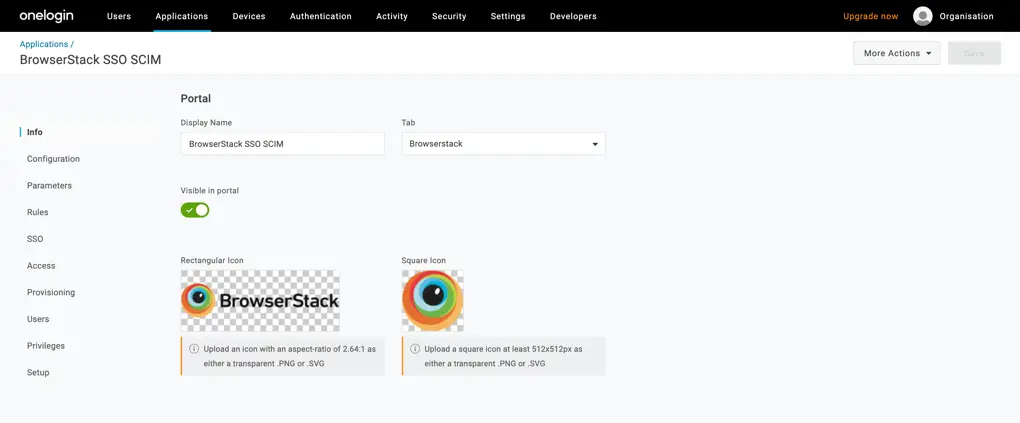The height and width of the screenshot is (423, 1020).
Task: Click the Applications breadcrumb link
Action: [x=44, y=44]
